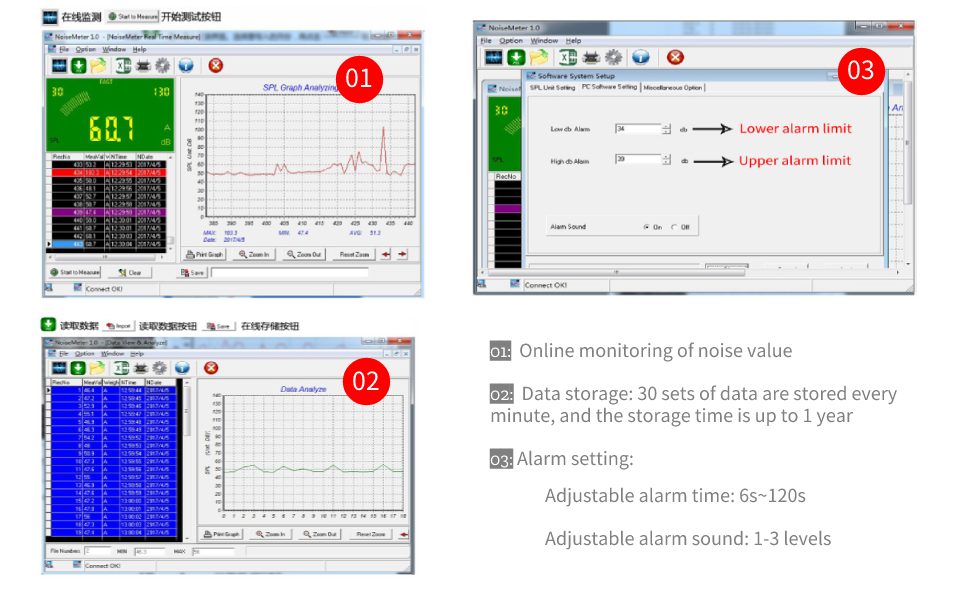The height and width of the screenshot is (600, 970).
Task: Click the gear icon in the System Setup screenshot toolbar
Action: [x=613, y=58]
